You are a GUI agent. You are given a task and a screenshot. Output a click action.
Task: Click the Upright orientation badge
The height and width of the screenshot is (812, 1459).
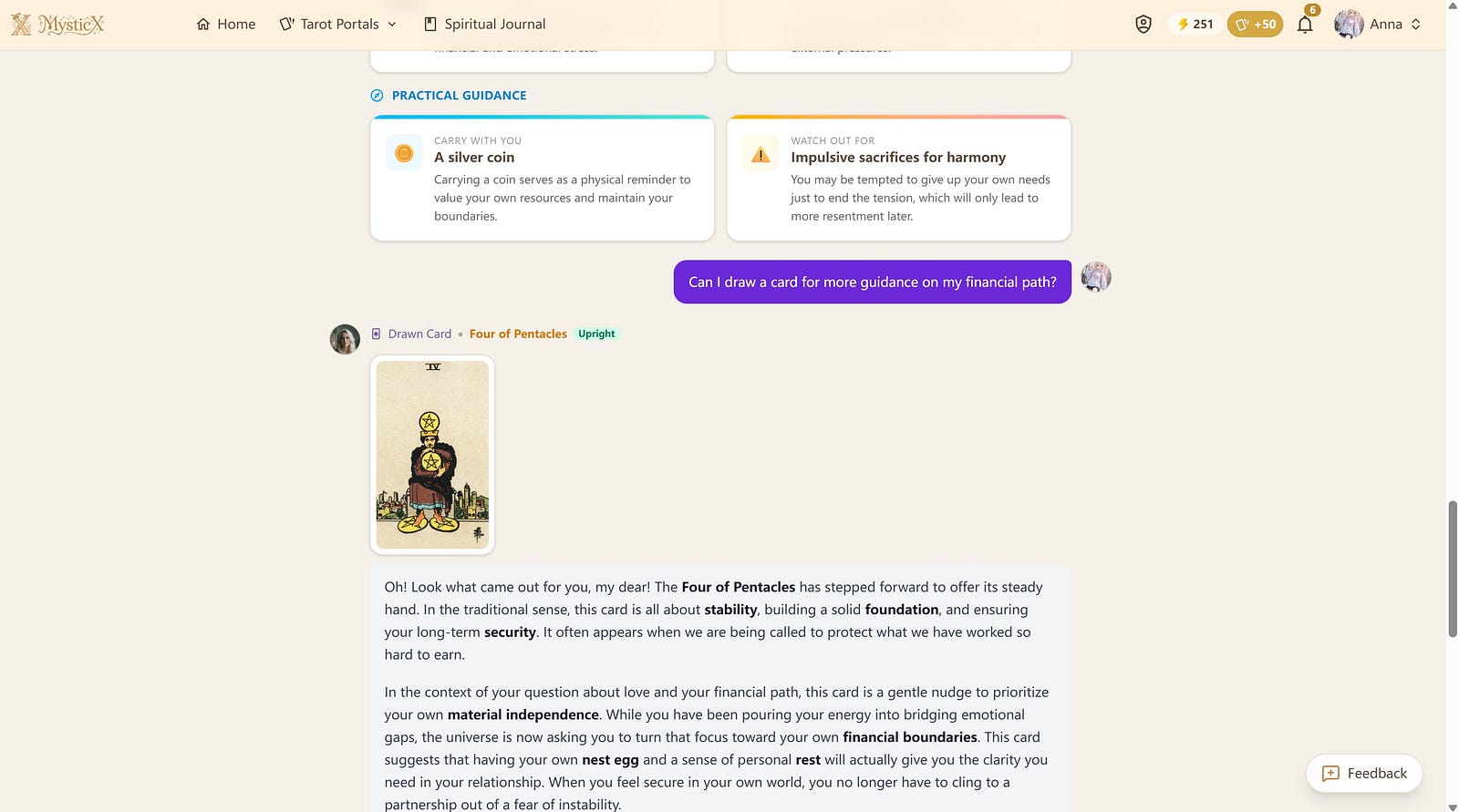(596, 334)
